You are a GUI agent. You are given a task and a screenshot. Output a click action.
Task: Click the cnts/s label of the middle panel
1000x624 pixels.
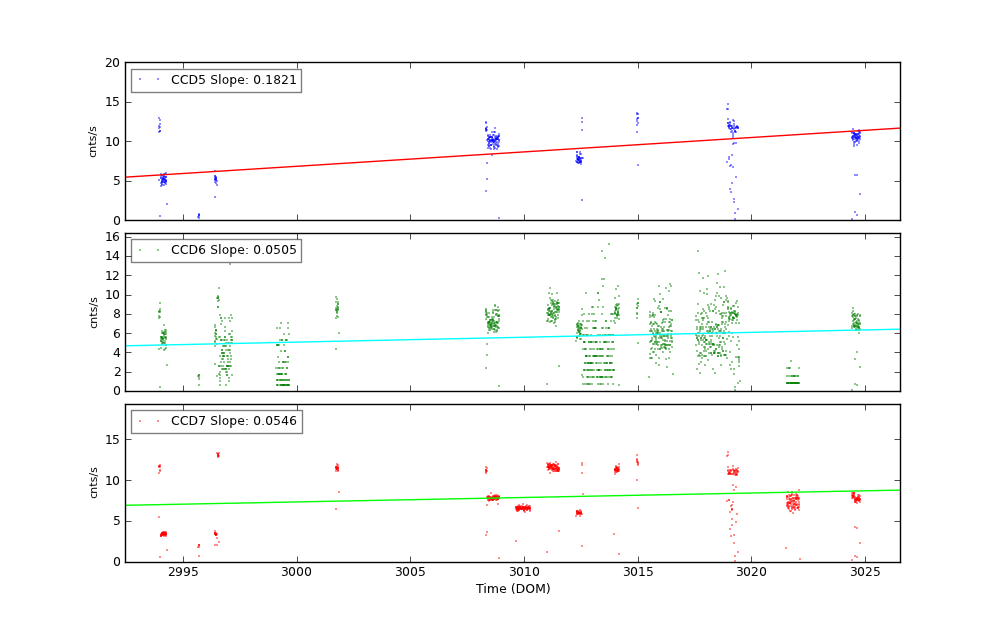click(x=93, y=312)
